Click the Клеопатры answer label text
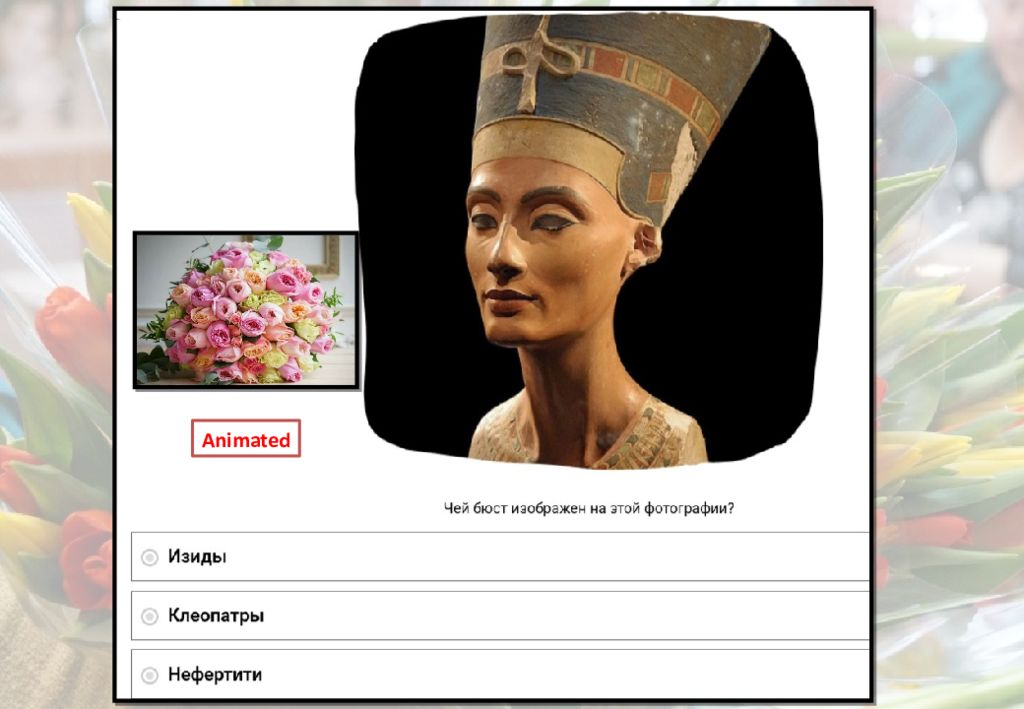 [216, 616]
